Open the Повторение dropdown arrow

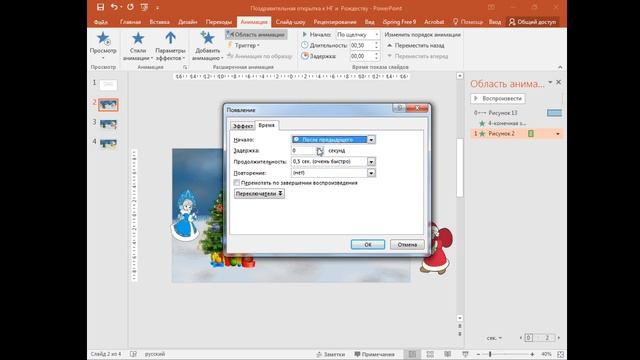click(x=371, y=173)
